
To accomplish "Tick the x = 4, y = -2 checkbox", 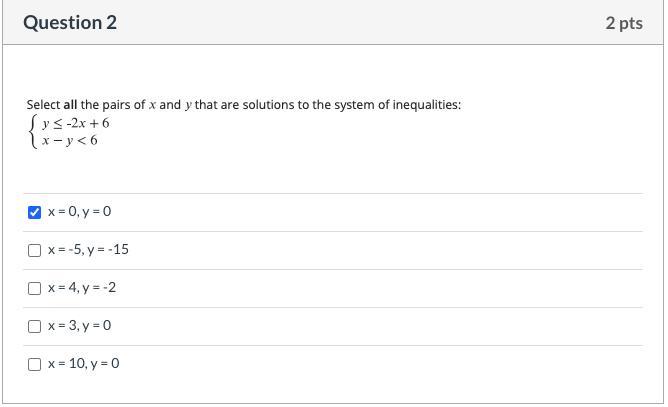I will point(35,288).
